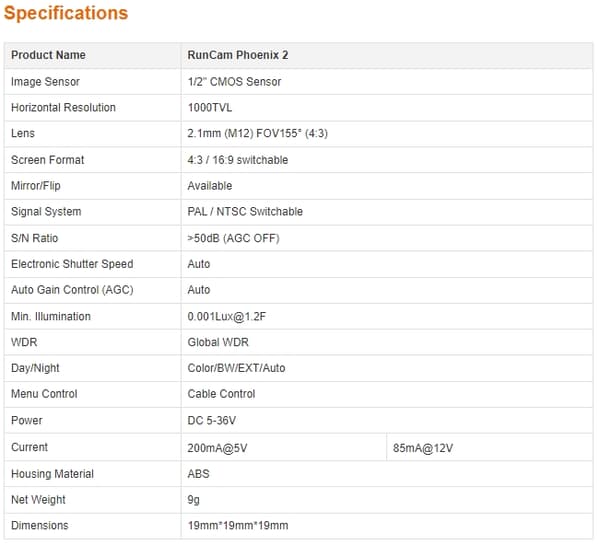Image resolution: width=600 pixels, height=545 pixels.
Task: Select the Electronic Shutter Speed label
Action: [x=72, y=264]
